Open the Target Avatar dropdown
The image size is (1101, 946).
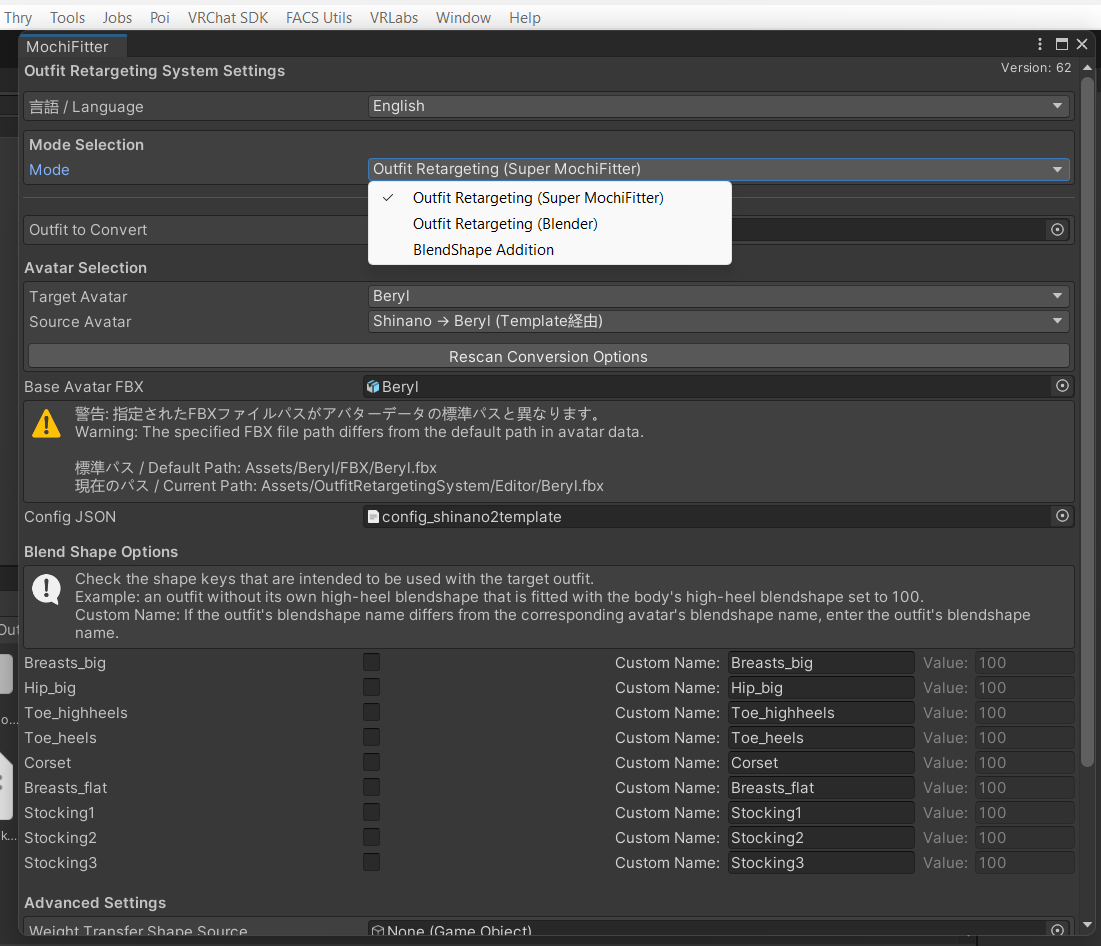click(x=718, y=296)
